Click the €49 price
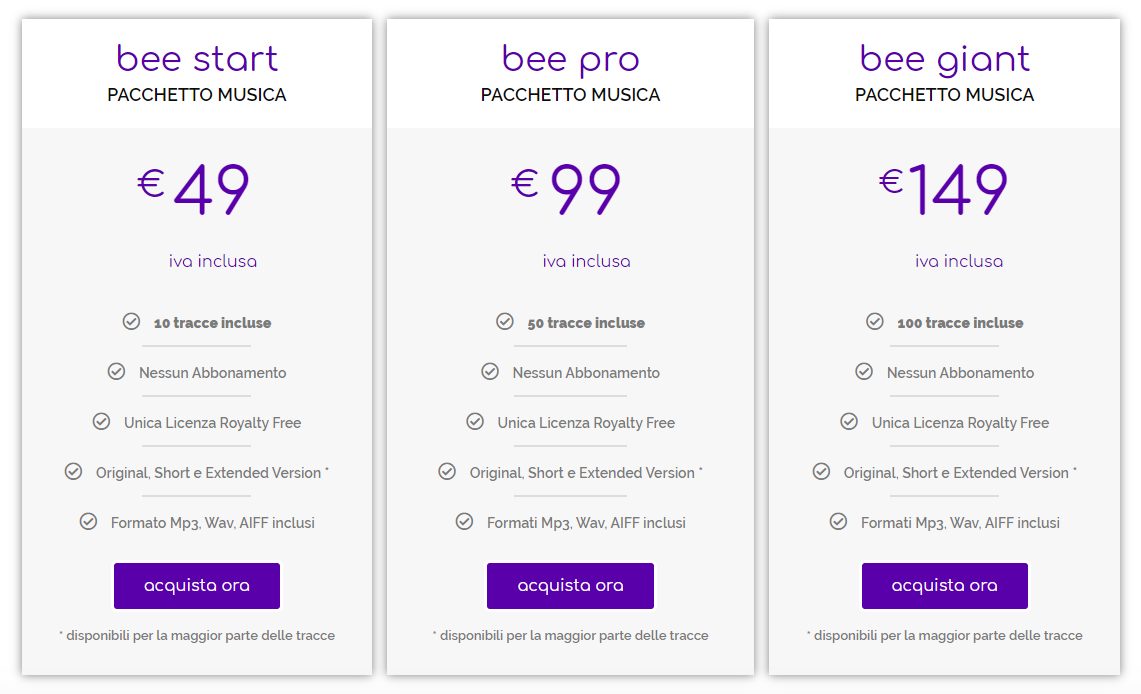 pyautogui.click(x=194, y=189)
